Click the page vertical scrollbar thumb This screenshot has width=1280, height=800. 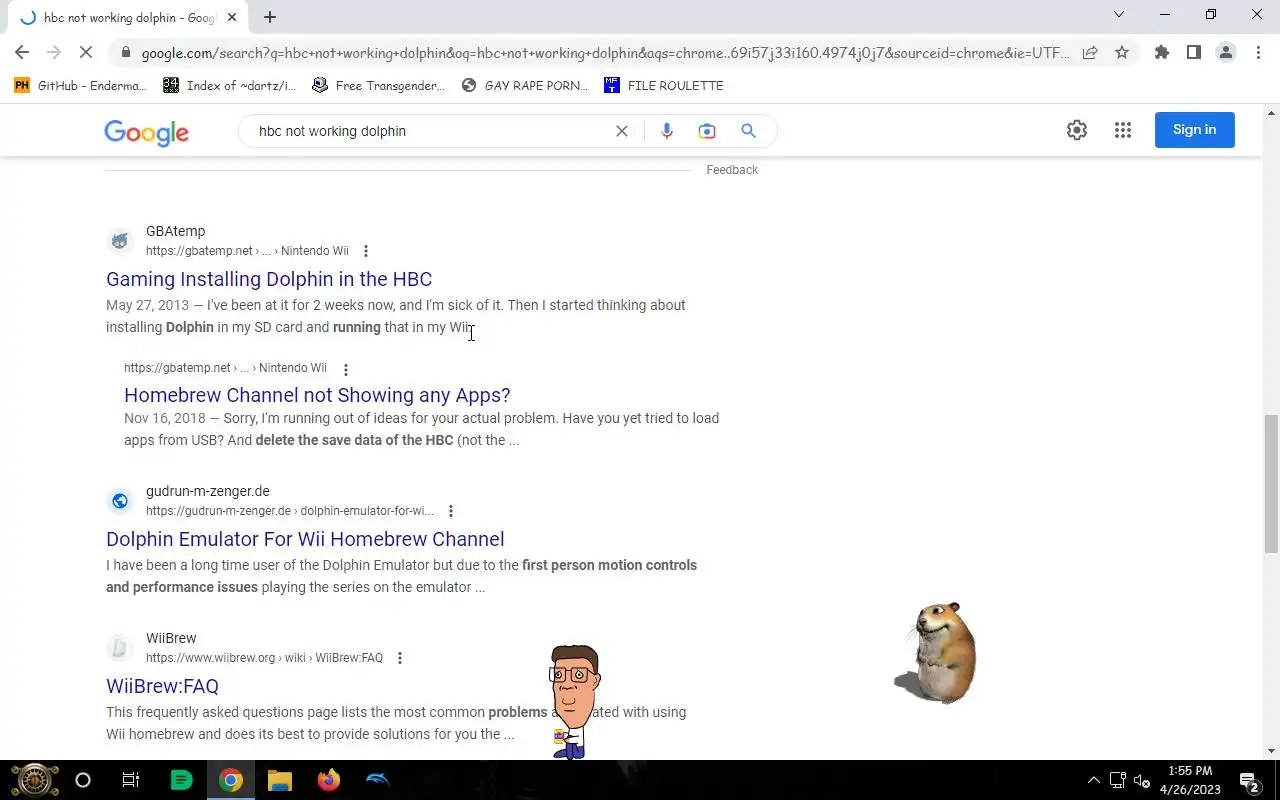click(x=1271, y=483)
